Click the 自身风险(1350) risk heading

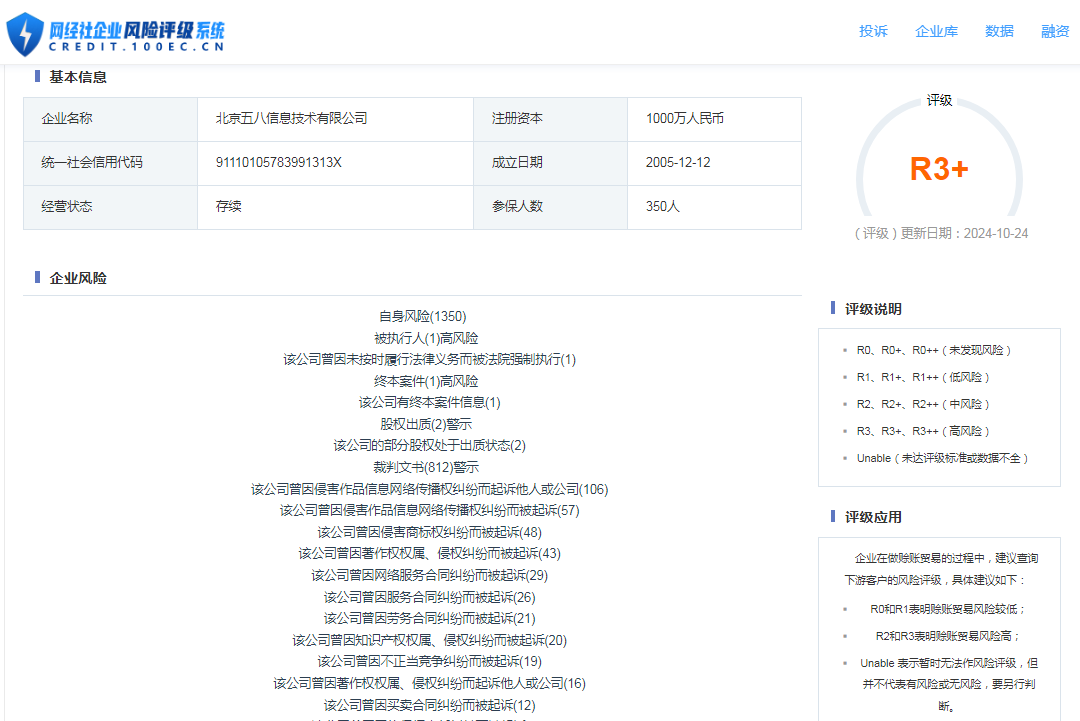(422, 316)
